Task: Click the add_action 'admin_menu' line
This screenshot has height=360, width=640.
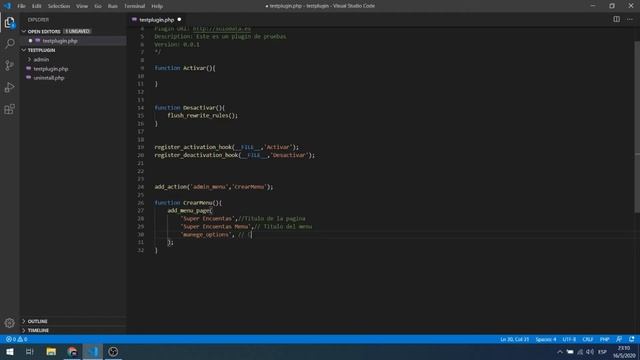Action: [x=214, y=187]
